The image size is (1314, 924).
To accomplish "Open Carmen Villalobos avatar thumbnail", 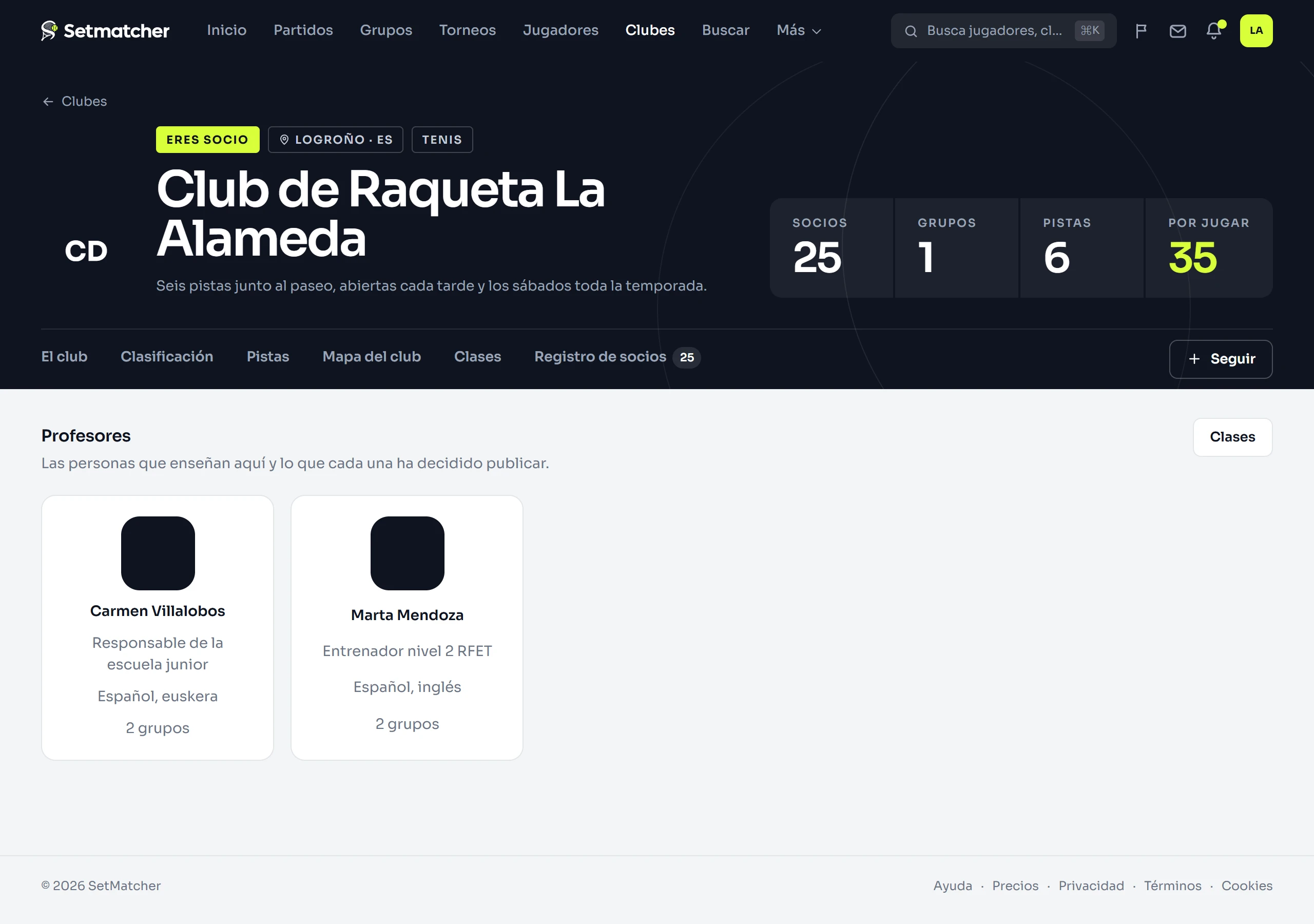I will [x=158, y=553].
